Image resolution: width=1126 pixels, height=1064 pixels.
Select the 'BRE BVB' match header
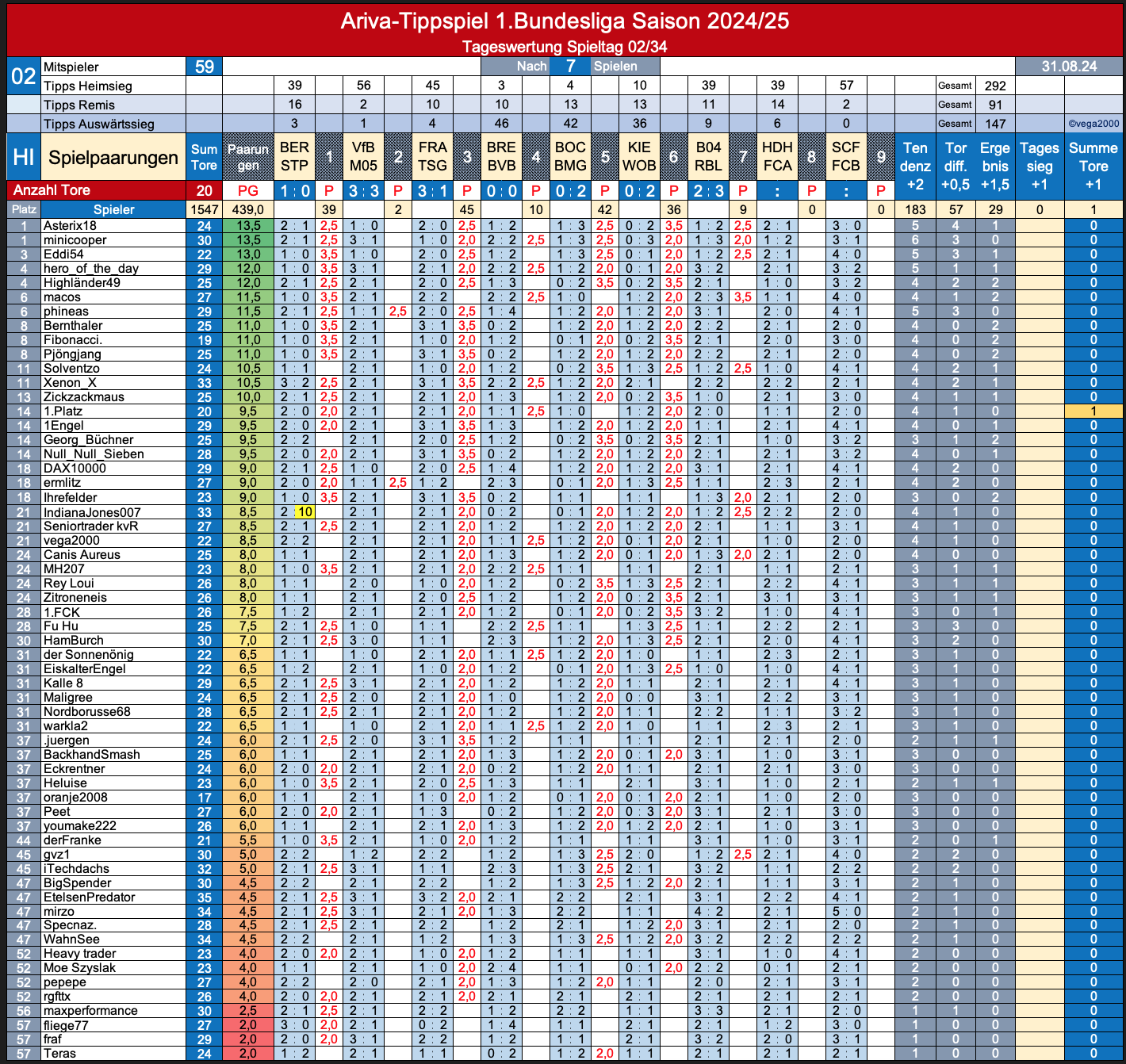(501, 157)
